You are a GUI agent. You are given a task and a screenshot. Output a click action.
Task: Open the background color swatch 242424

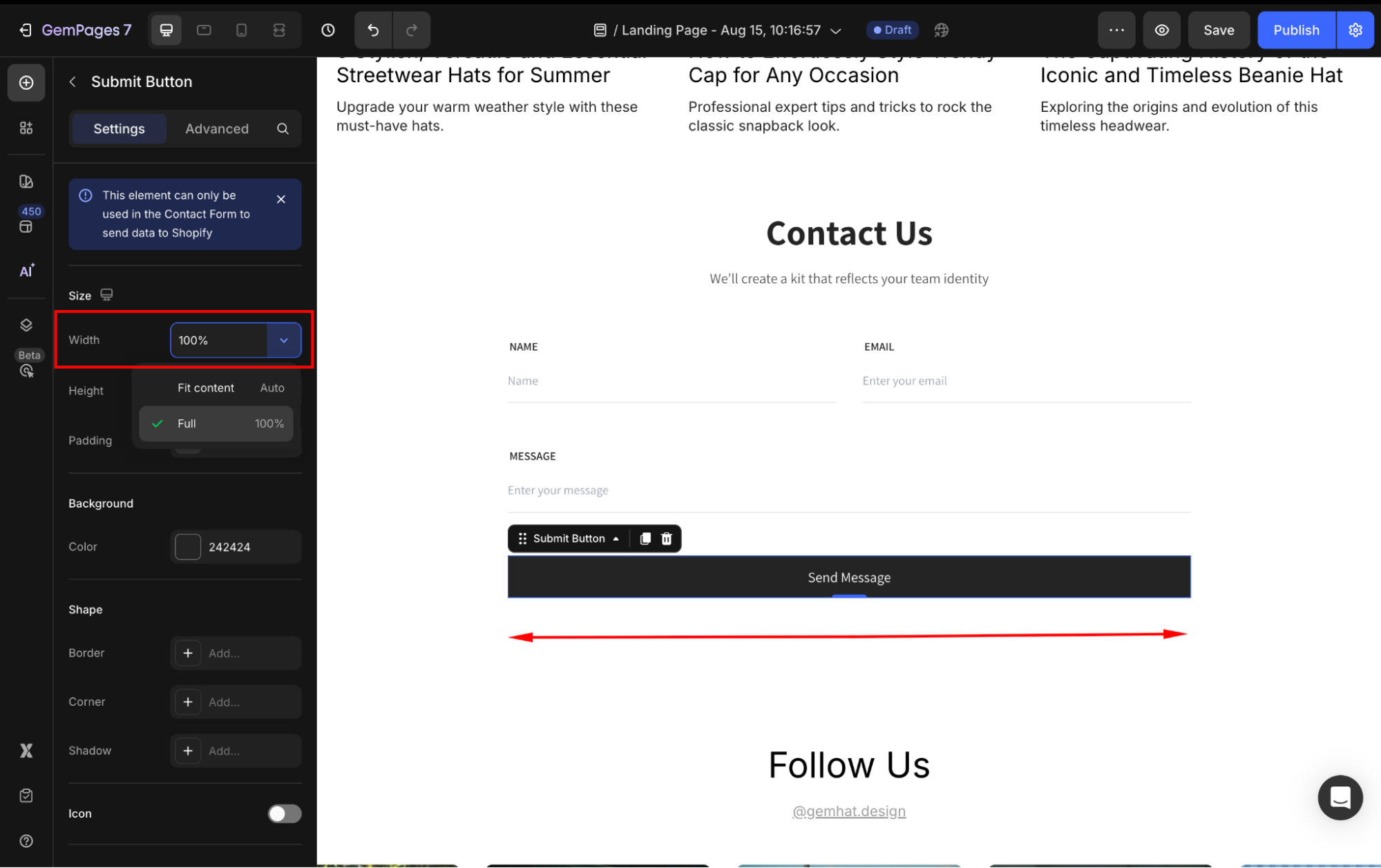[188, 547]
